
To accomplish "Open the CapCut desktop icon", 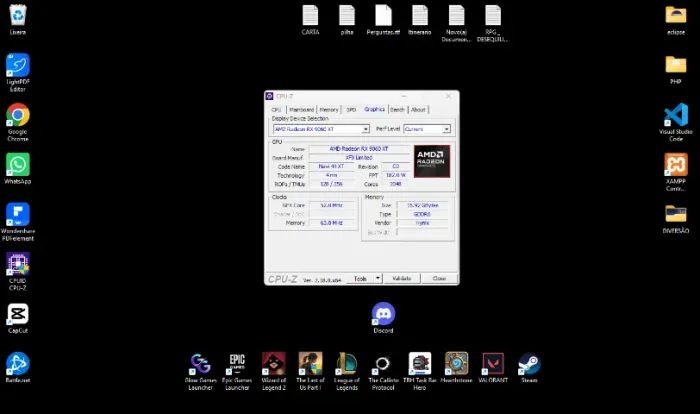I will point(18,318).
